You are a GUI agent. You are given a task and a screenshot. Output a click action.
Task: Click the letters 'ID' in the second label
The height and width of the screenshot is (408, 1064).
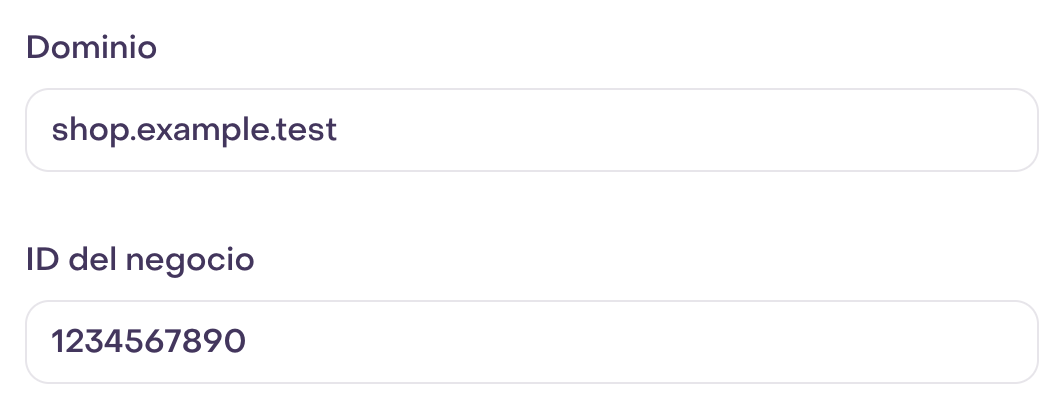(43, 259)
